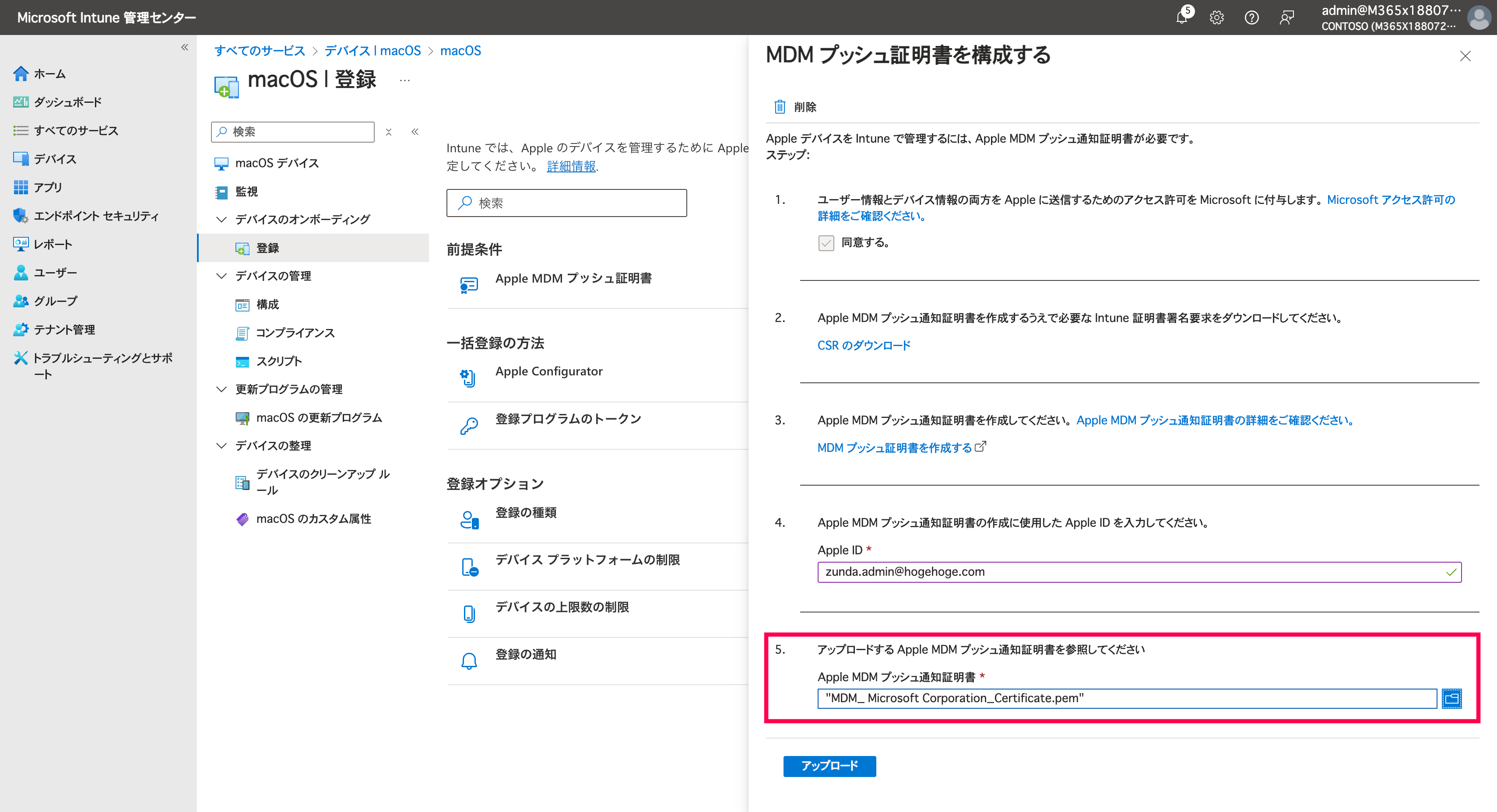
Task: Click the デバイスの上限数の制限 icon
Action: click(x=468, y=614)
